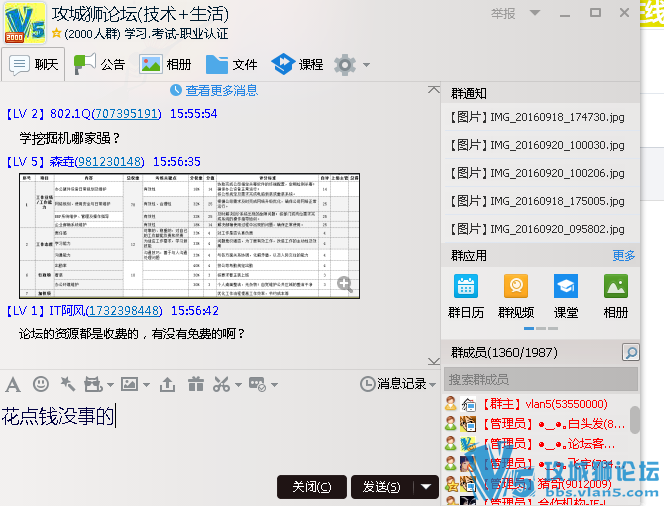Open the 课堂 classroom app
Viewport: 664px width, 506px height.
pos(566,296)
